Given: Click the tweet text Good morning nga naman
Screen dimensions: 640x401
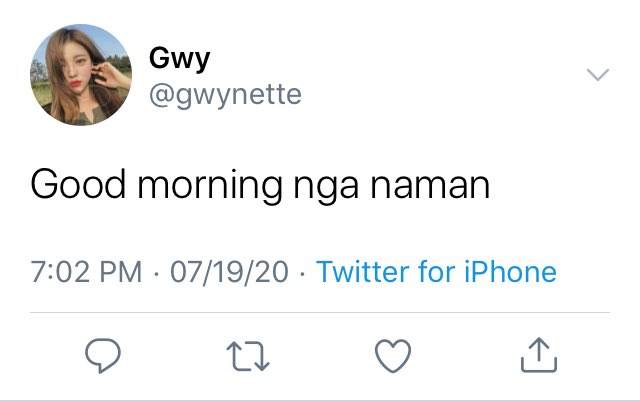Looking at the screenshot, I should 260,186.
